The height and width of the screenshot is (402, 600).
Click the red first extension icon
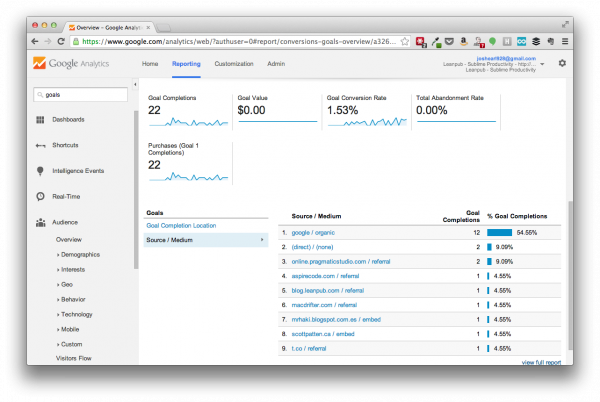[x=421, y=42]
